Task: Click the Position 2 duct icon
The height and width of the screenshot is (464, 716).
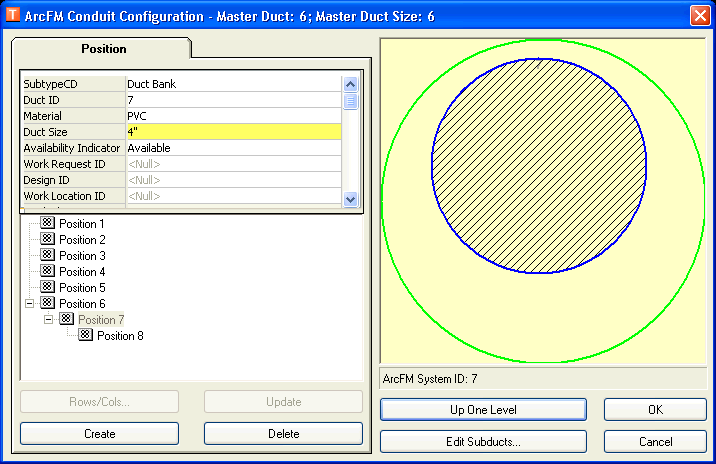Action: tap(47, 239)
